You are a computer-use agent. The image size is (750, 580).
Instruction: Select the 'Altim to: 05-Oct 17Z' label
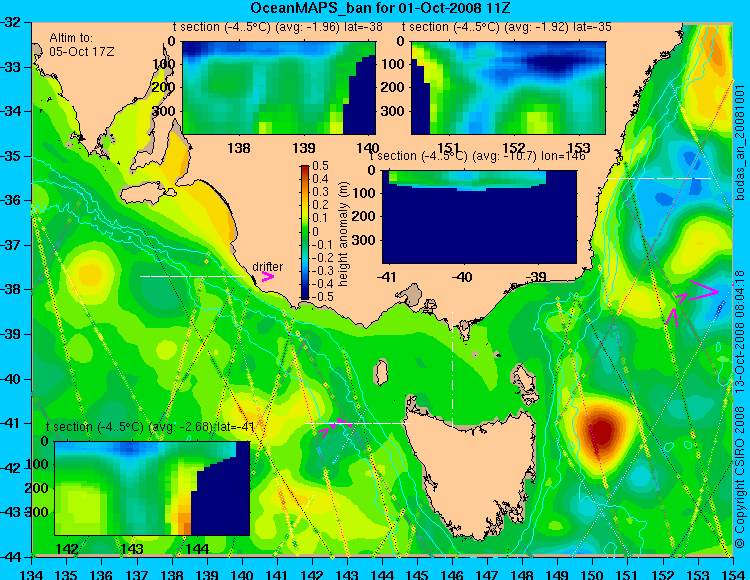tap(82, 44)
